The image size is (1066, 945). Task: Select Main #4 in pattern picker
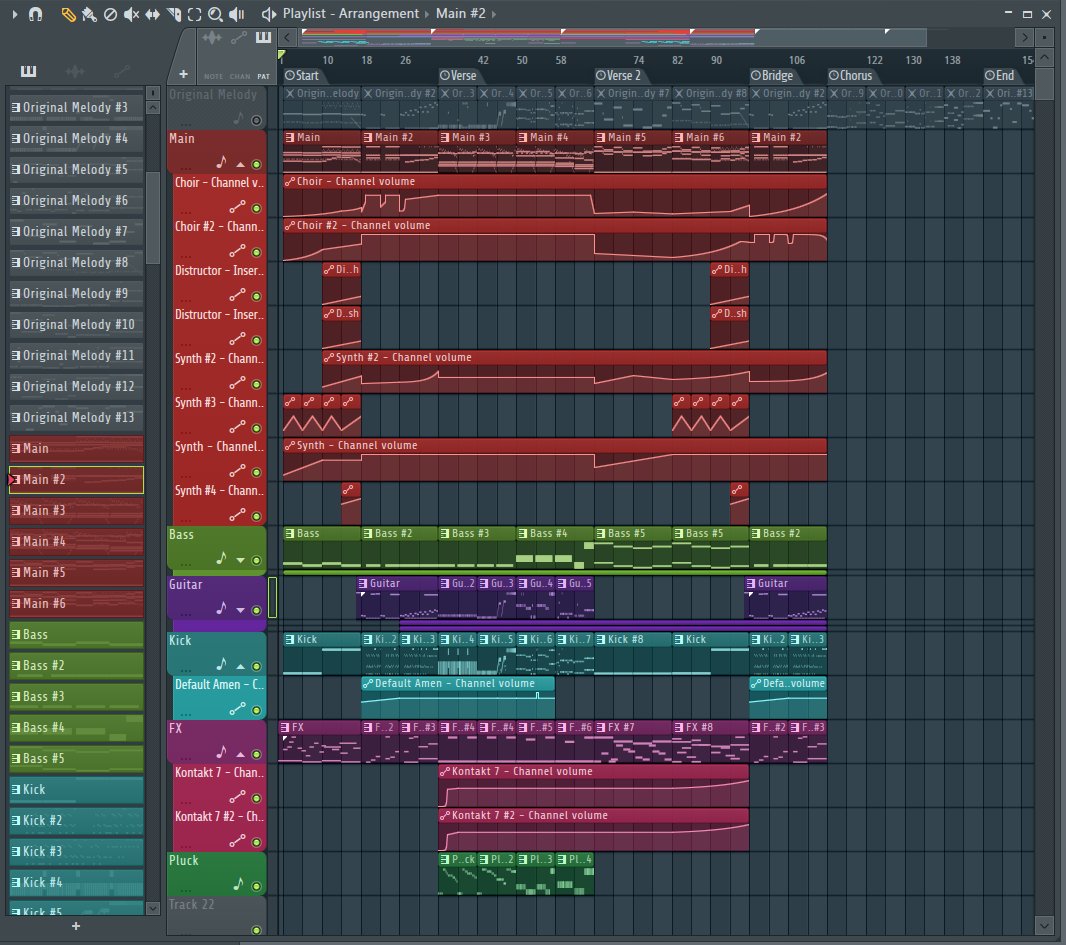pyautogui.click(x=76, y=541)
